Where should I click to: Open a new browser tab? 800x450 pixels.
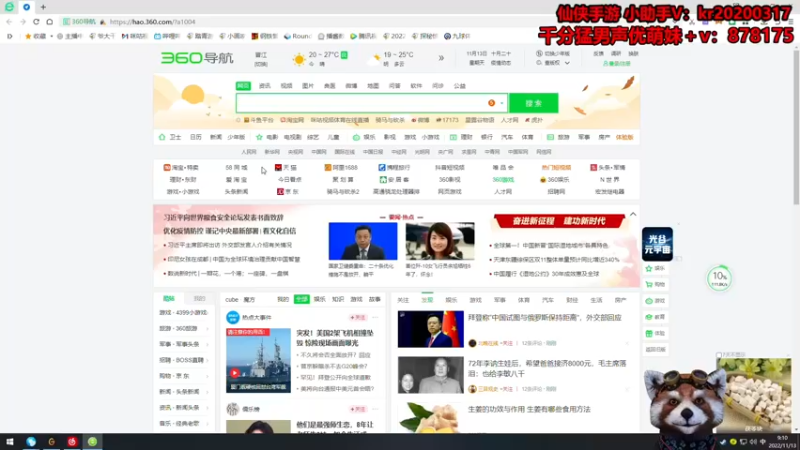pos(43,7)
